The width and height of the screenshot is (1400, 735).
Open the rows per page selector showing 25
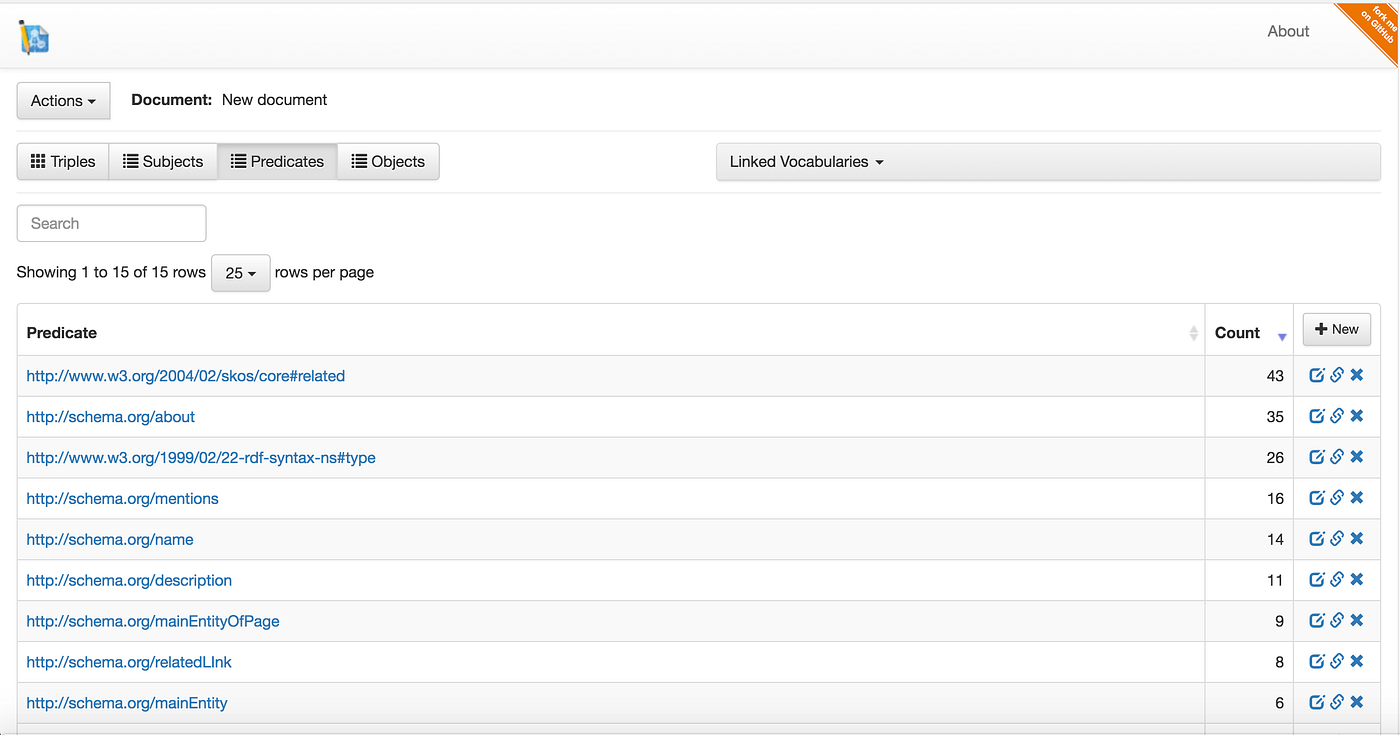tap(240, 272)
